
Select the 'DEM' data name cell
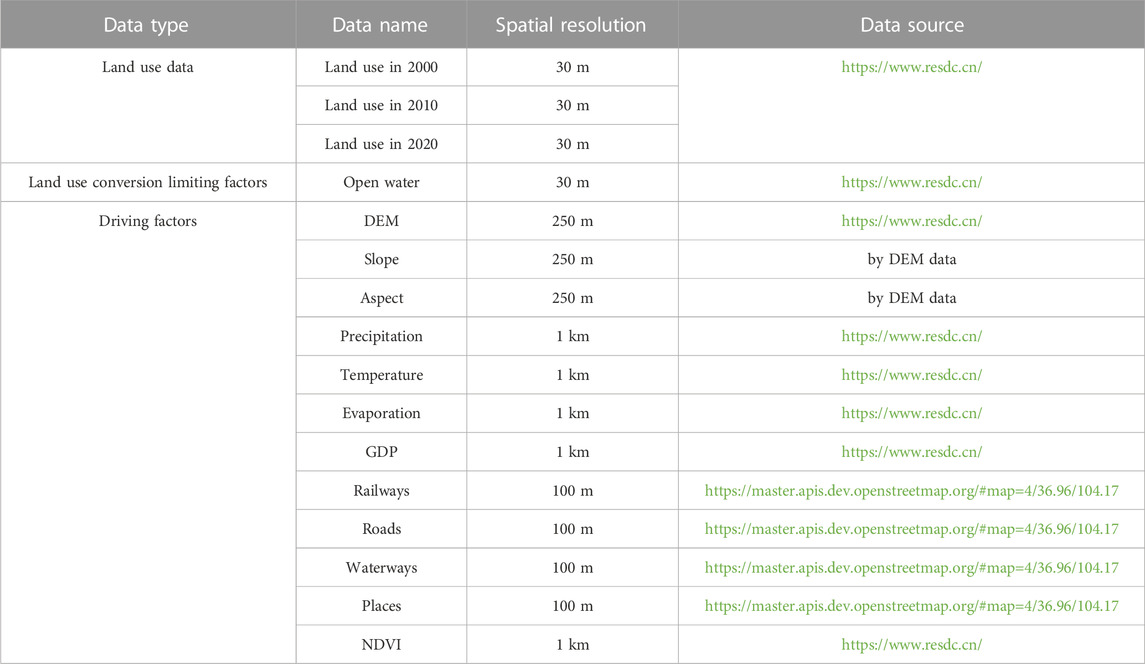click(x=381, y=221)
